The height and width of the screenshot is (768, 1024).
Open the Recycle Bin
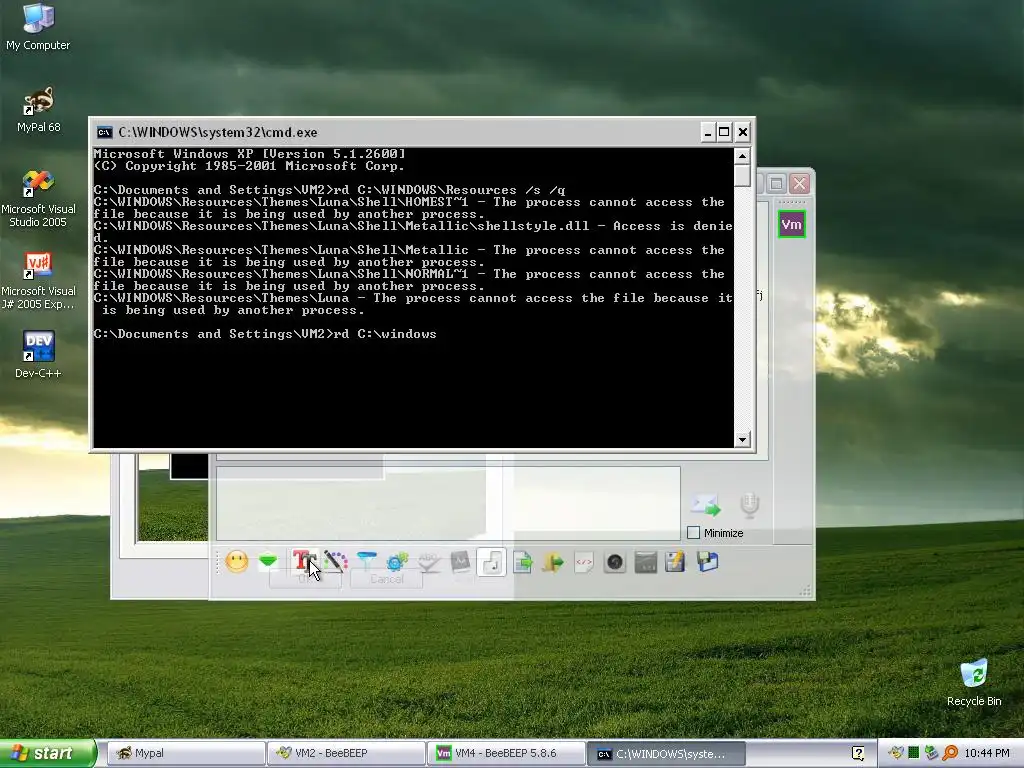click(974, 682)
